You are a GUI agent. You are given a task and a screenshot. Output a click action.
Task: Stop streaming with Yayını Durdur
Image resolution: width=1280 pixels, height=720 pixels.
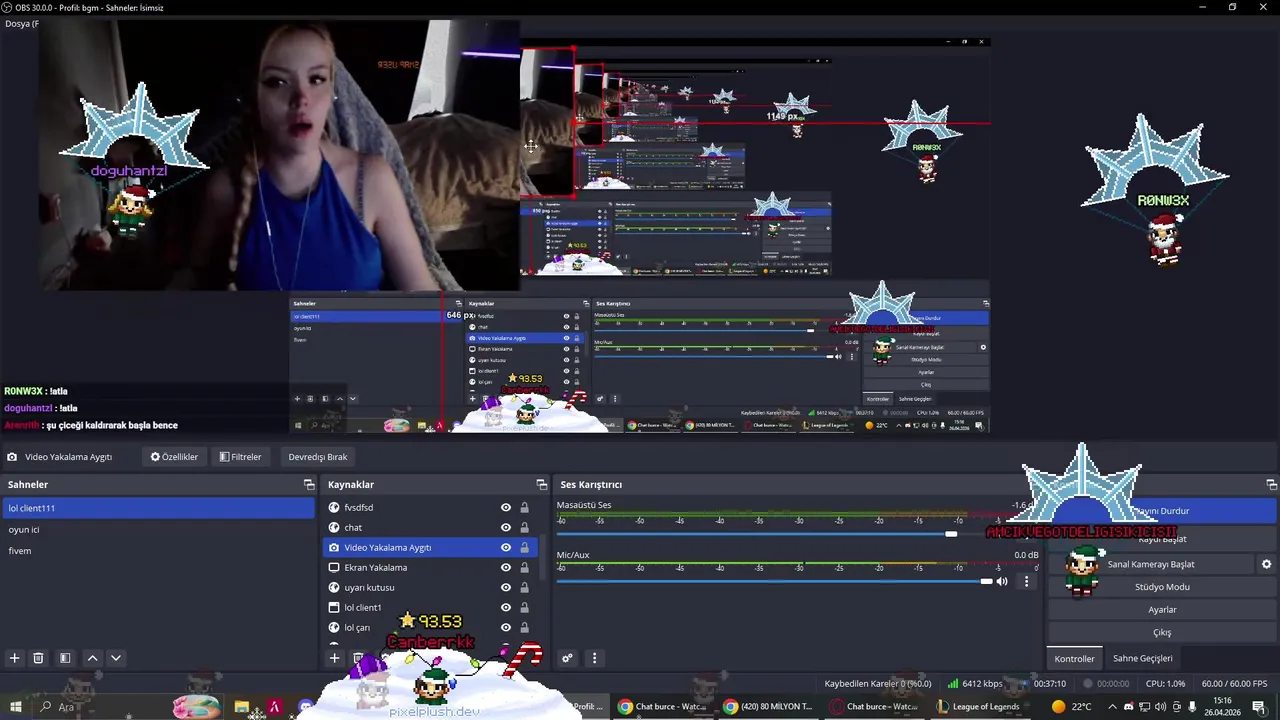(1162, 511)
